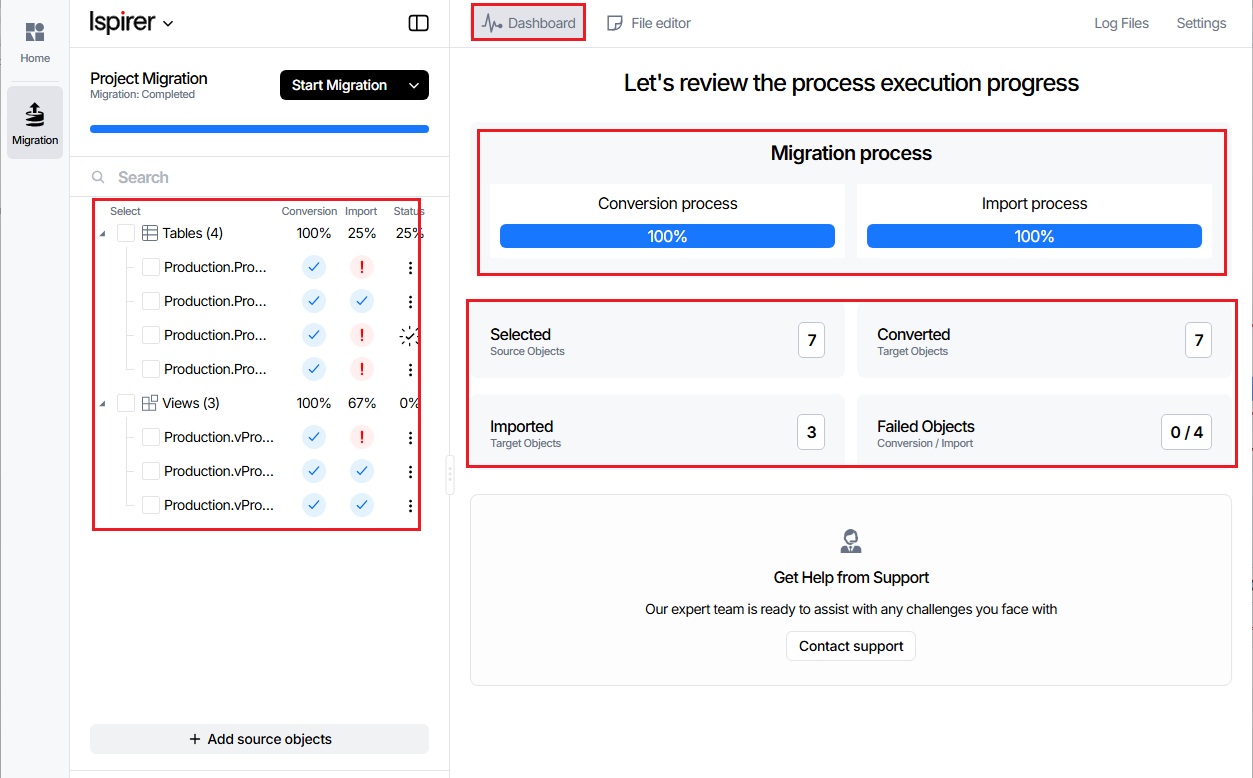
Task: Open the three-dot menu for the last view row
Action: coord(410,506)
